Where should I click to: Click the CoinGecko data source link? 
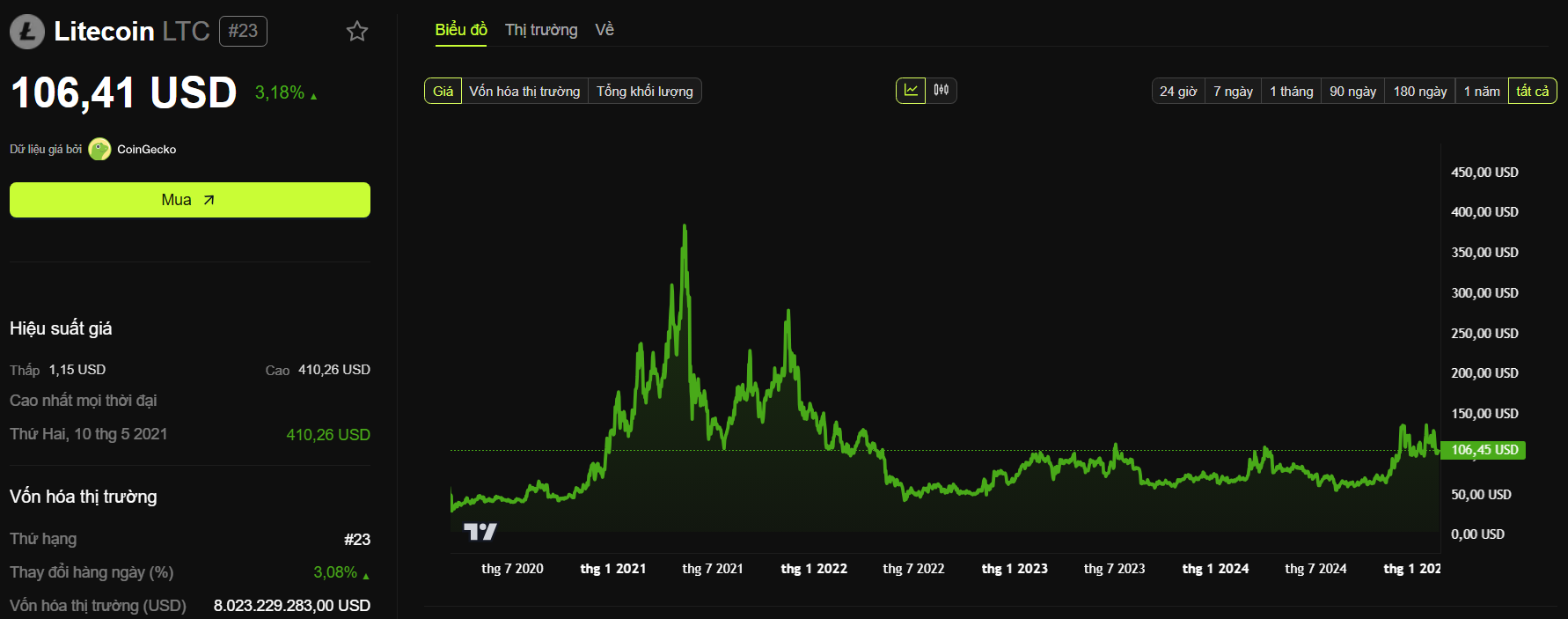coord(146,150)
